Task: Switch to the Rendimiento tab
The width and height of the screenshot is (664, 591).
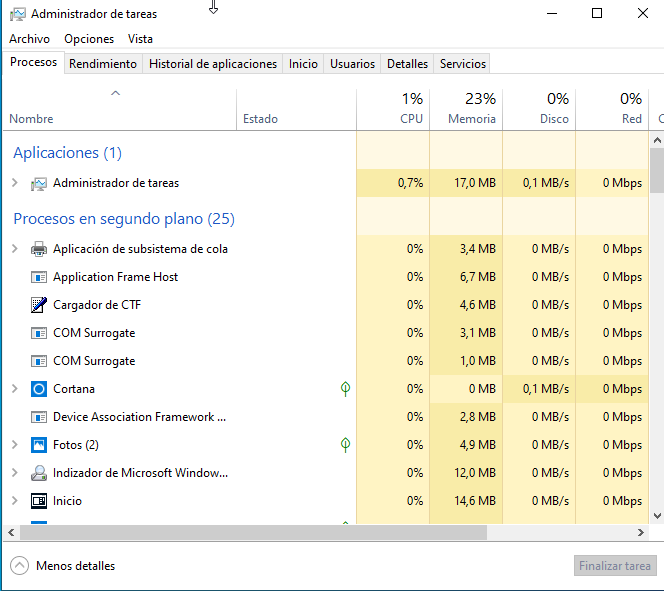Action: tap(103, 64)
